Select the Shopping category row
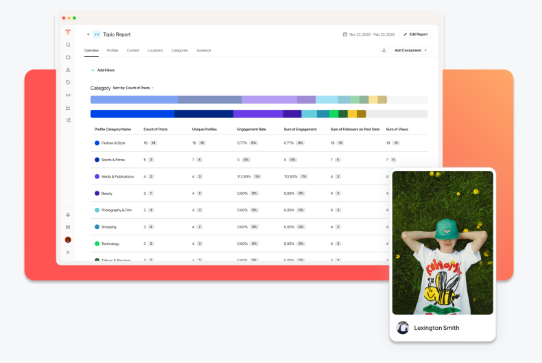 click(x=240, y=227)
